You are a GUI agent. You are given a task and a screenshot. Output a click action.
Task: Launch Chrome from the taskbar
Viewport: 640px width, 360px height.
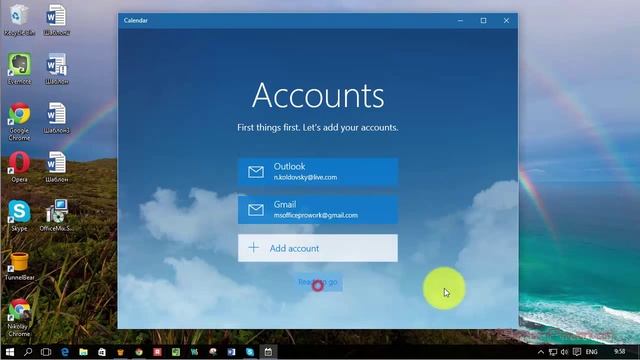click(139, 352)
